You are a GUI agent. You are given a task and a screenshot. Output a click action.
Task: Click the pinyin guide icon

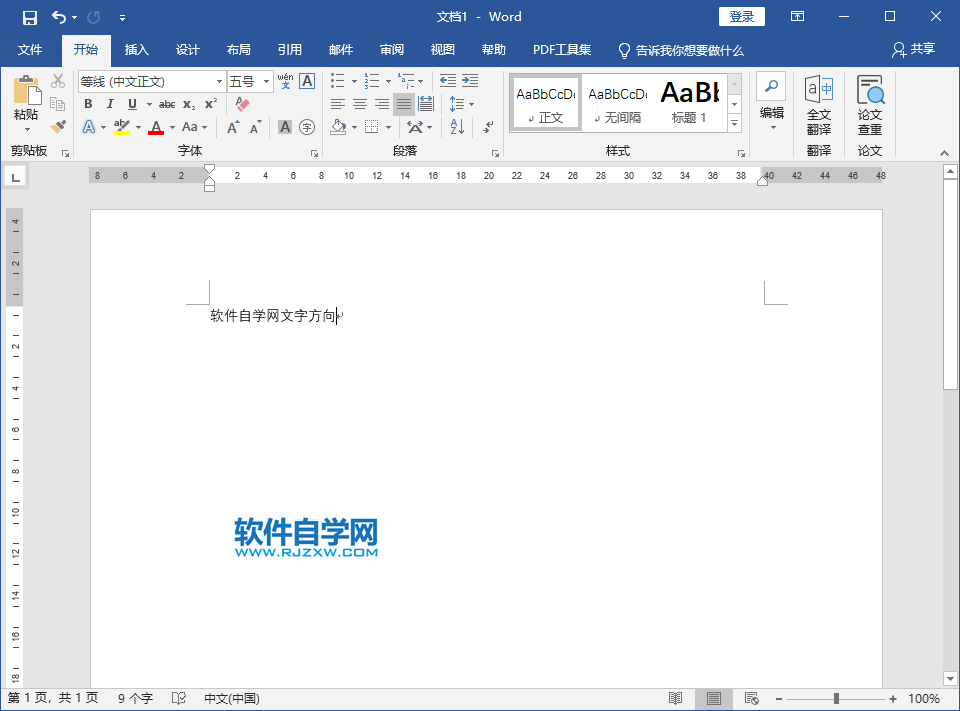pos(284,81)
